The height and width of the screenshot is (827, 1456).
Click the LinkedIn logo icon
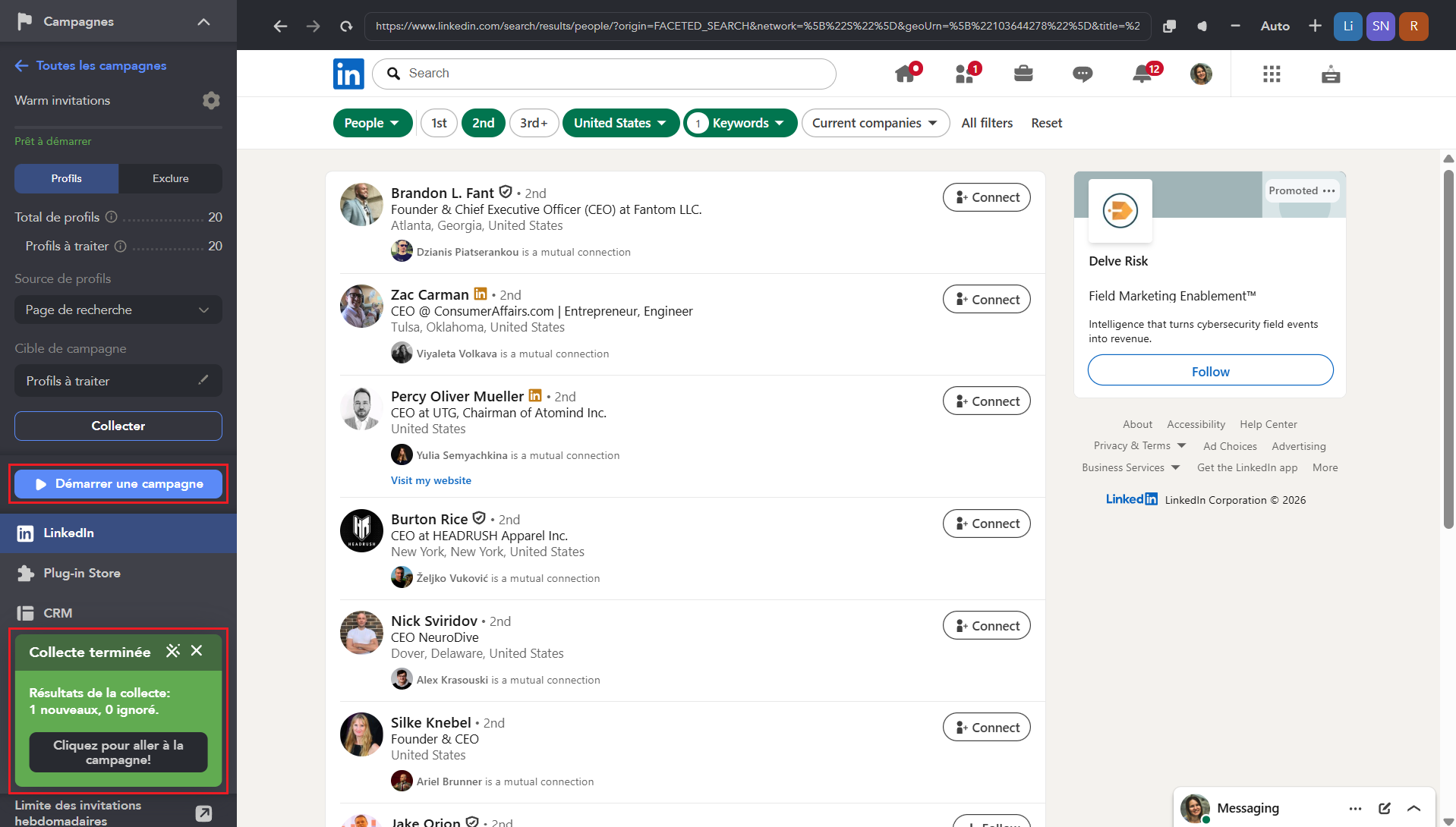(x=348, y=74)
